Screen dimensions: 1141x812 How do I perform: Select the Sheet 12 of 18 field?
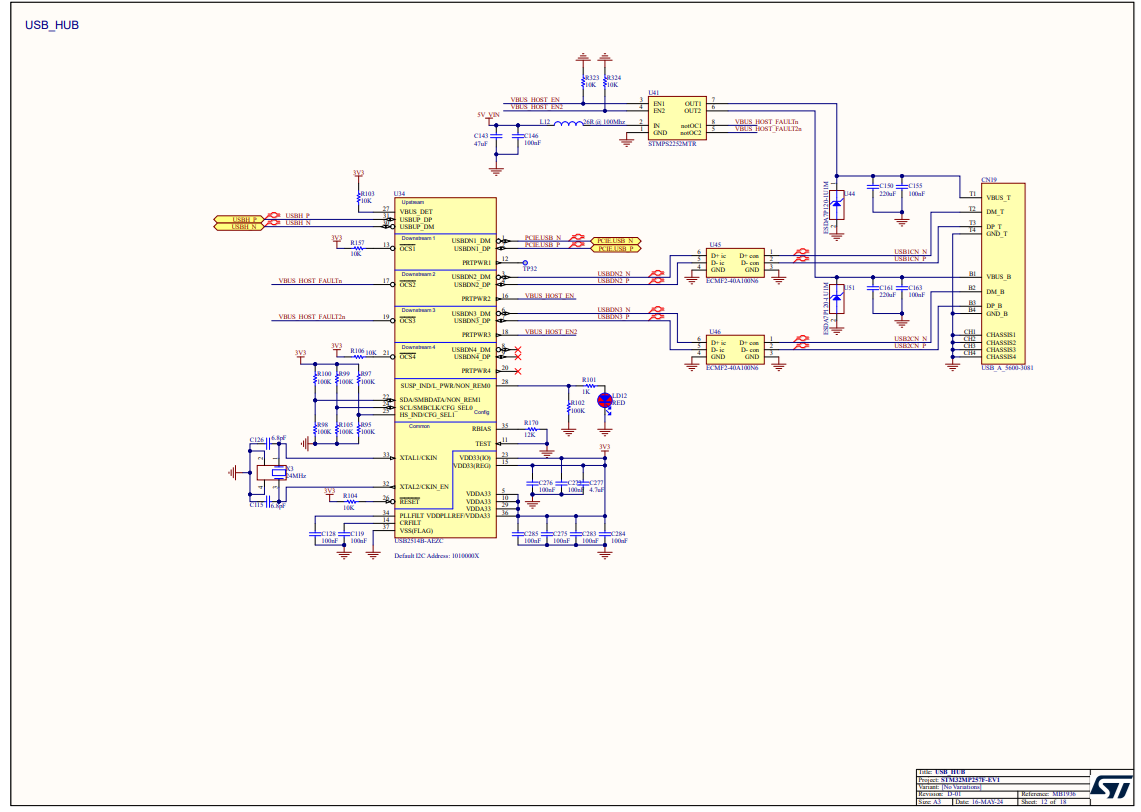click(x=1054, y=802)
